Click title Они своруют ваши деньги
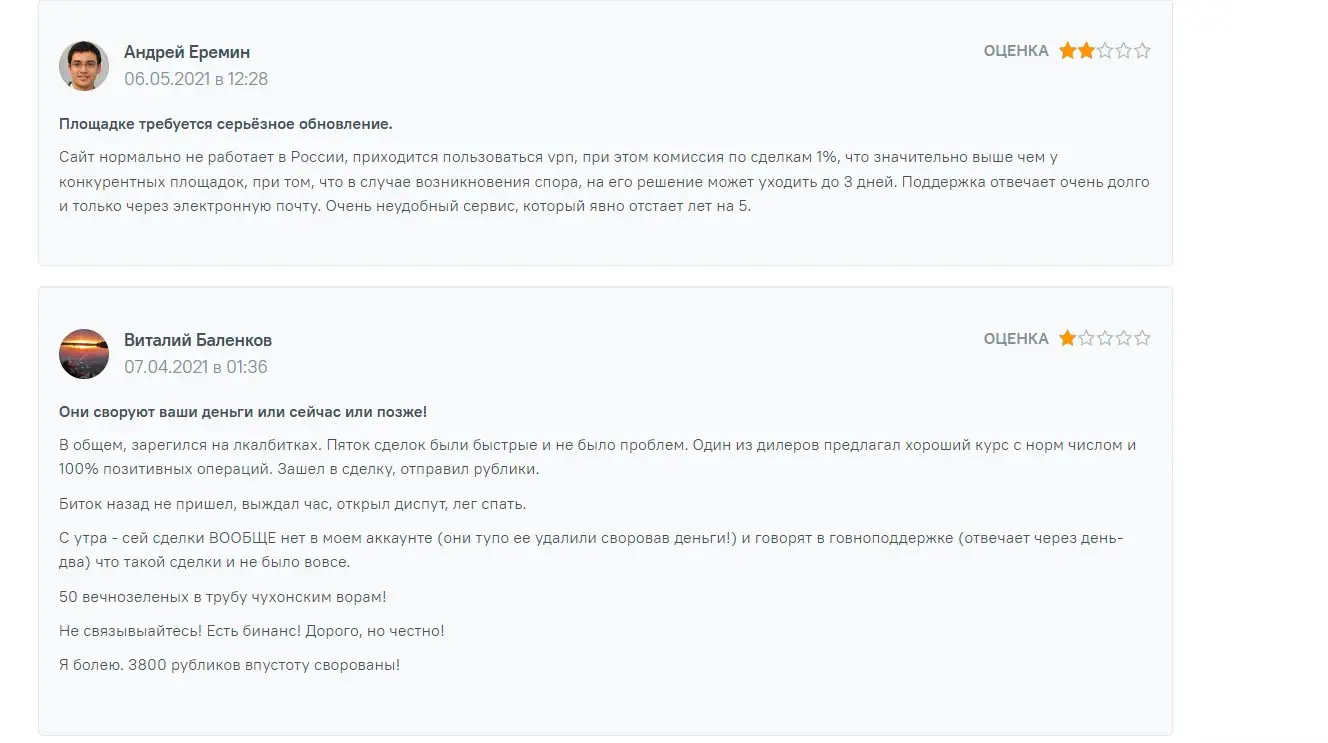This screenshot has height=743, width=1328. click(x=243, y=412)
